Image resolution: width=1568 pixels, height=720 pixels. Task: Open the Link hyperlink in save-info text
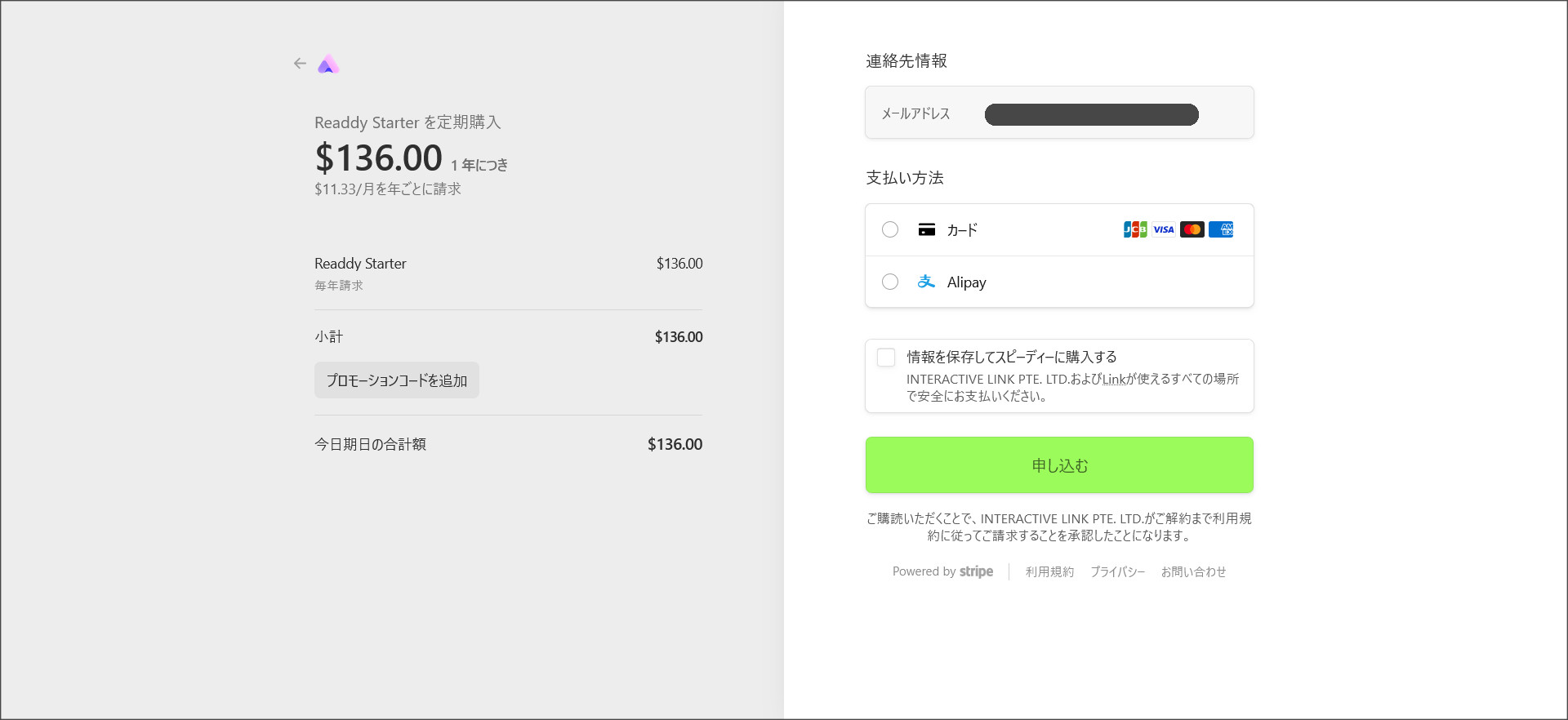(1114, 380)
